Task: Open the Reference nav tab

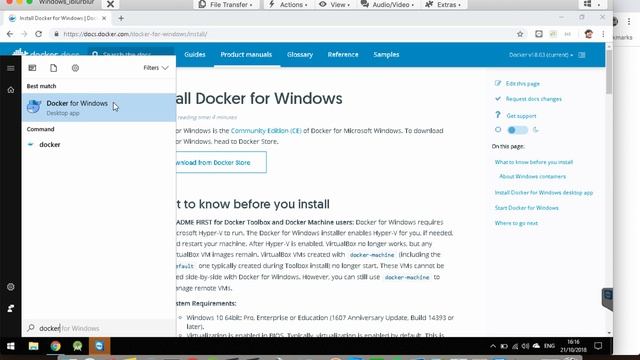Action: (343, 54)
